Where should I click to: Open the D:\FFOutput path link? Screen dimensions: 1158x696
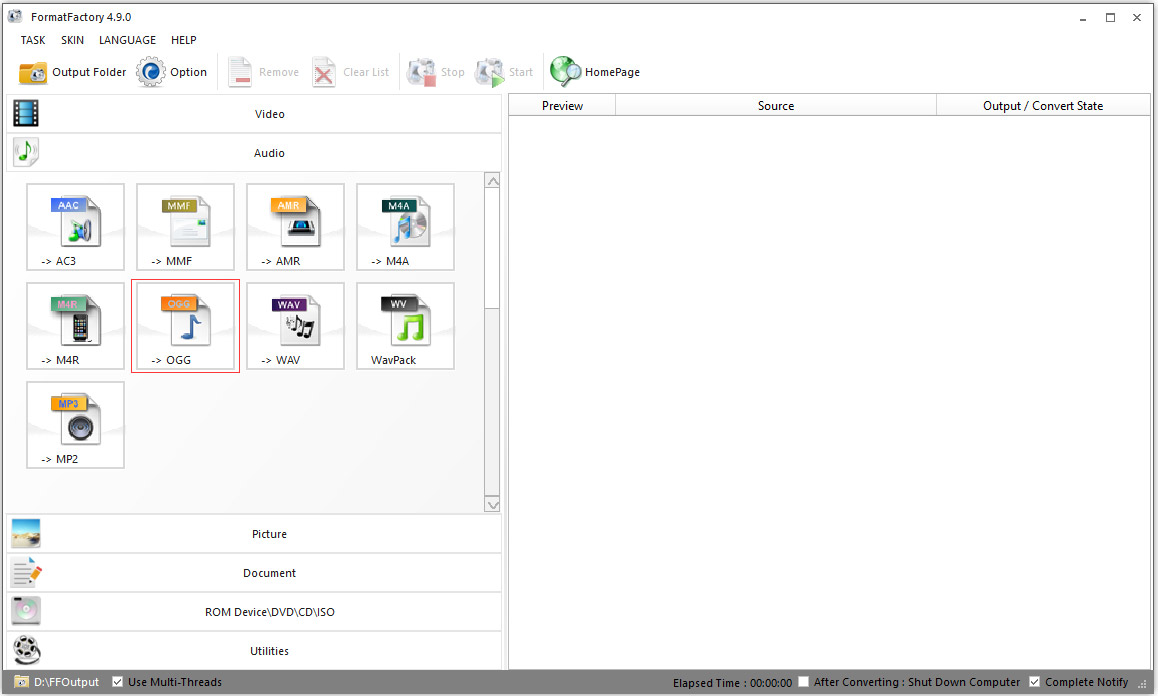pyautogui.click(x=66, y=681)
